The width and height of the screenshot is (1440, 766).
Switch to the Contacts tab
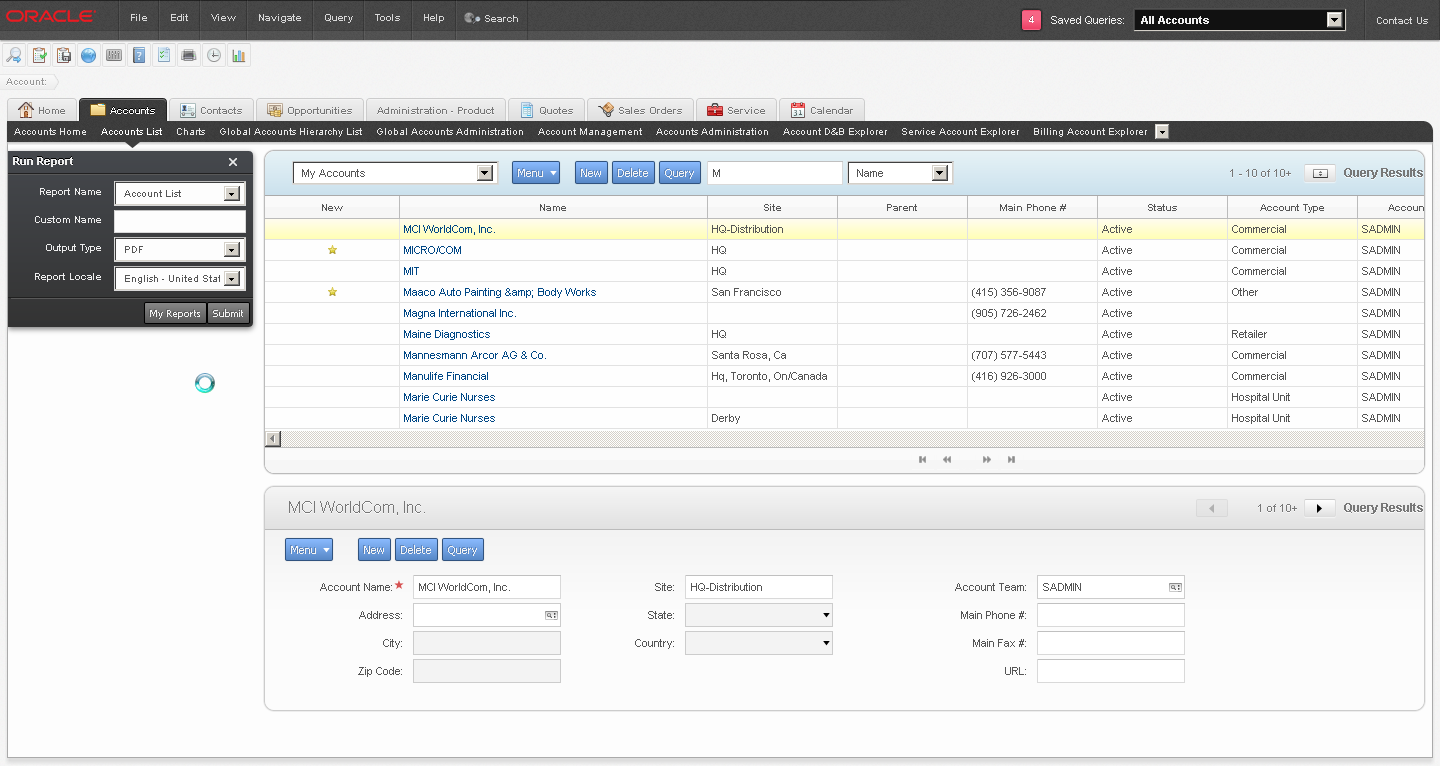coord(211,110)
